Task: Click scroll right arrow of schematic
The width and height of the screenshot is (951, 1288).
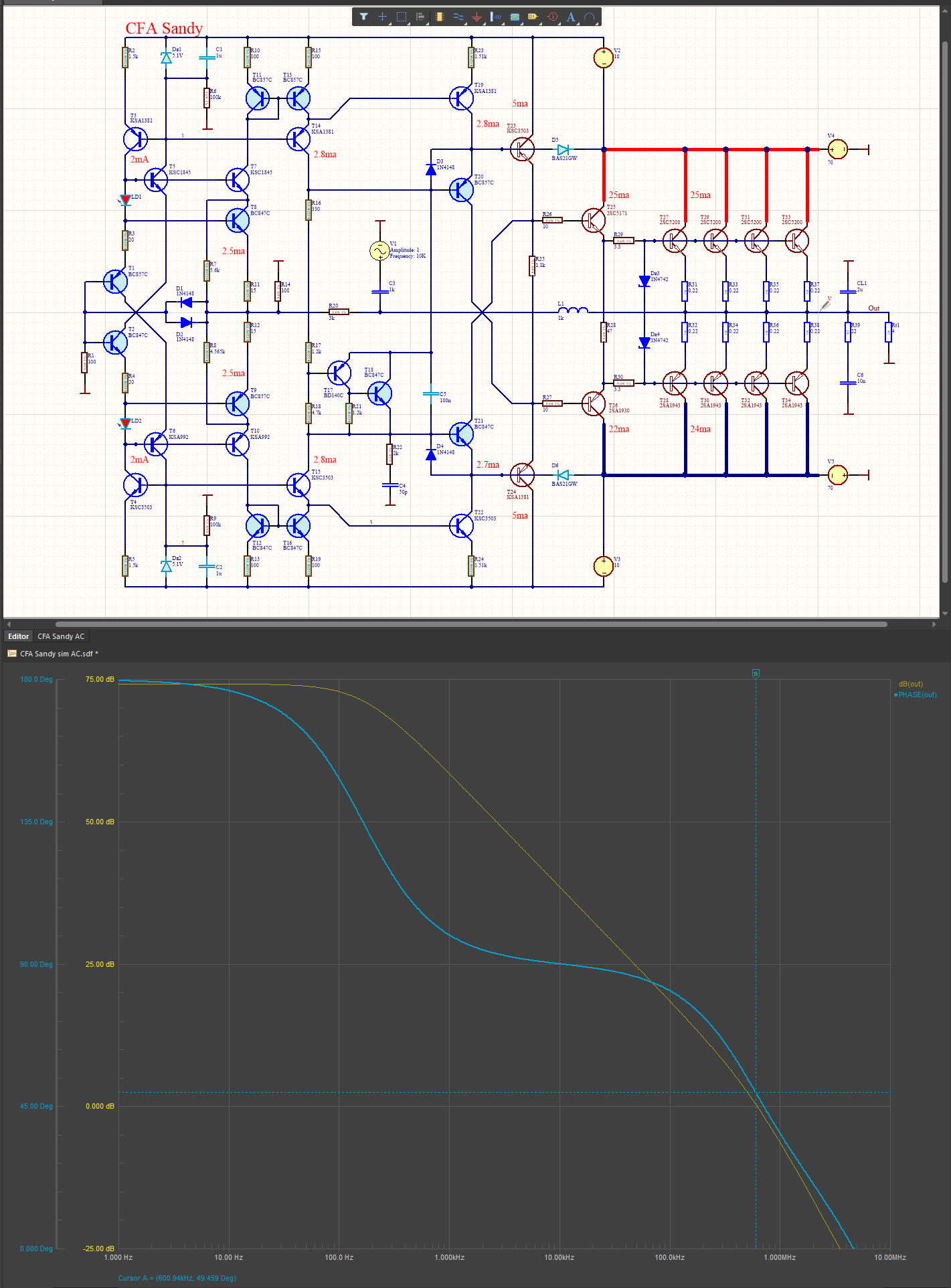Action: click(x=934, y=624)
